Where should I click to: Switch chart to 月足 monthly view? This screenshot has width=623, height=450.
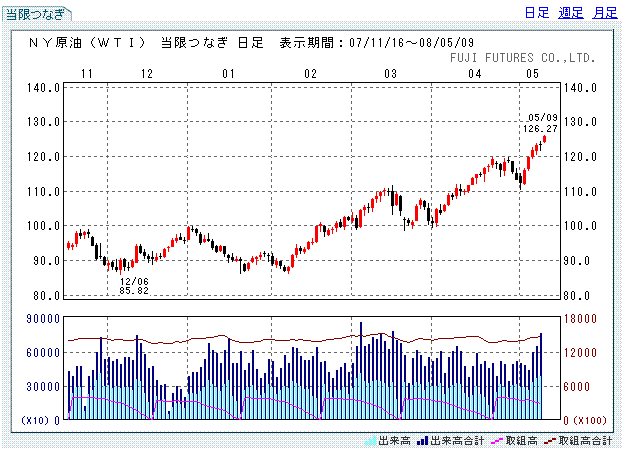(x=605, y=13)
